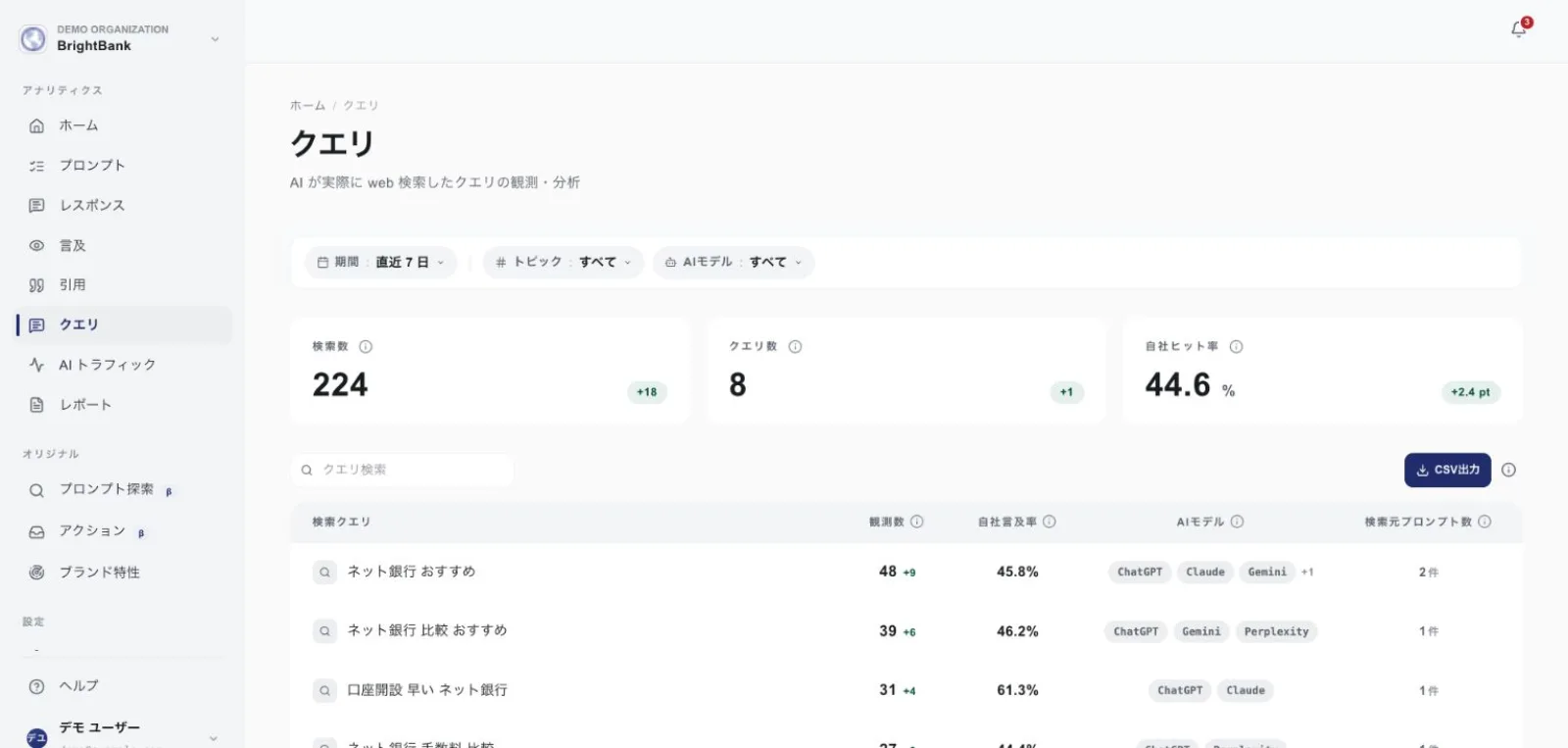The height and width of the screenshot is (748, 1568).
Task: Open the AIモデル すべて filter dropdown
Action: [x=733, y=263]
